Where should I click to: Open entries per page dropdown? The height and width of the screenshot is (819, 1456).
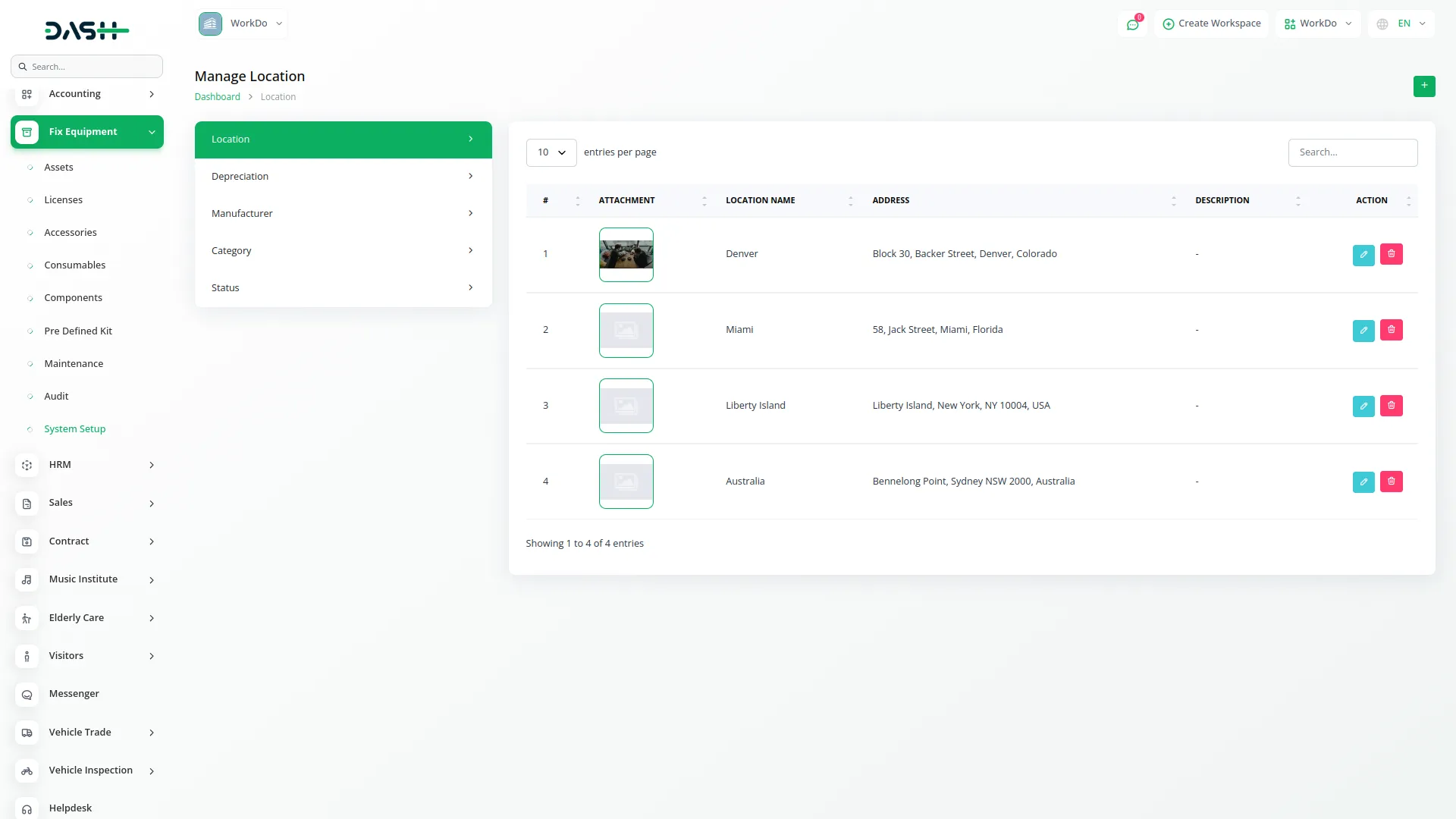click(551, 152)
